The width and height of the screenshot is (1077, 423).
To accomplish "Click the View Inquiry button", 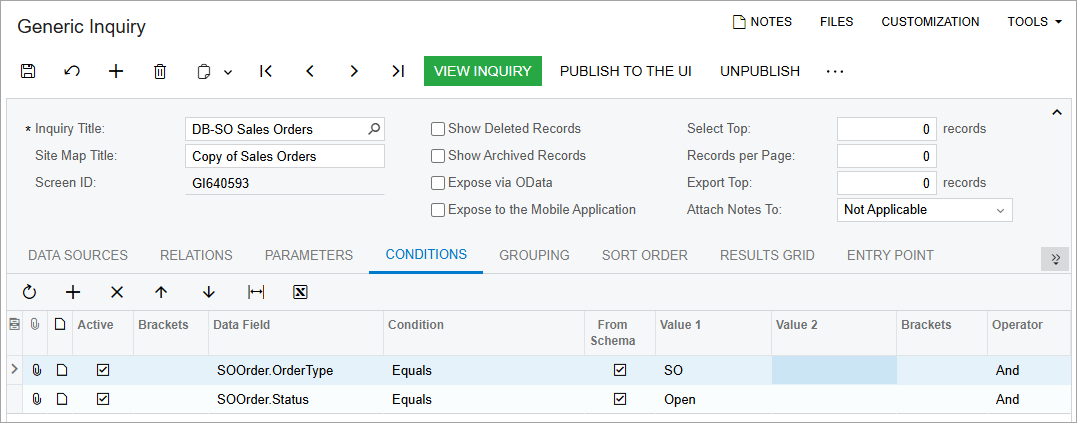I will click(483, 71).
